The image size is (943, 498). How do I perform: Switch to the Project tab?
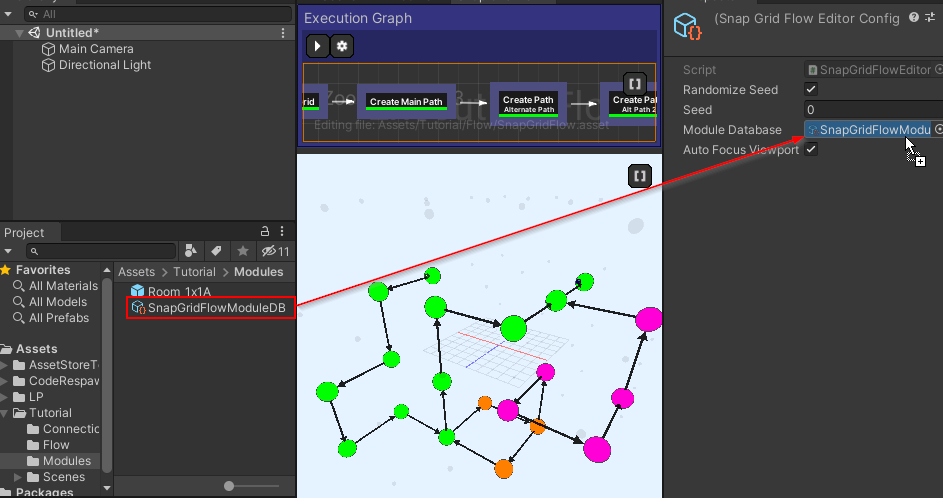pyautogui.click(x=24, y=233)
